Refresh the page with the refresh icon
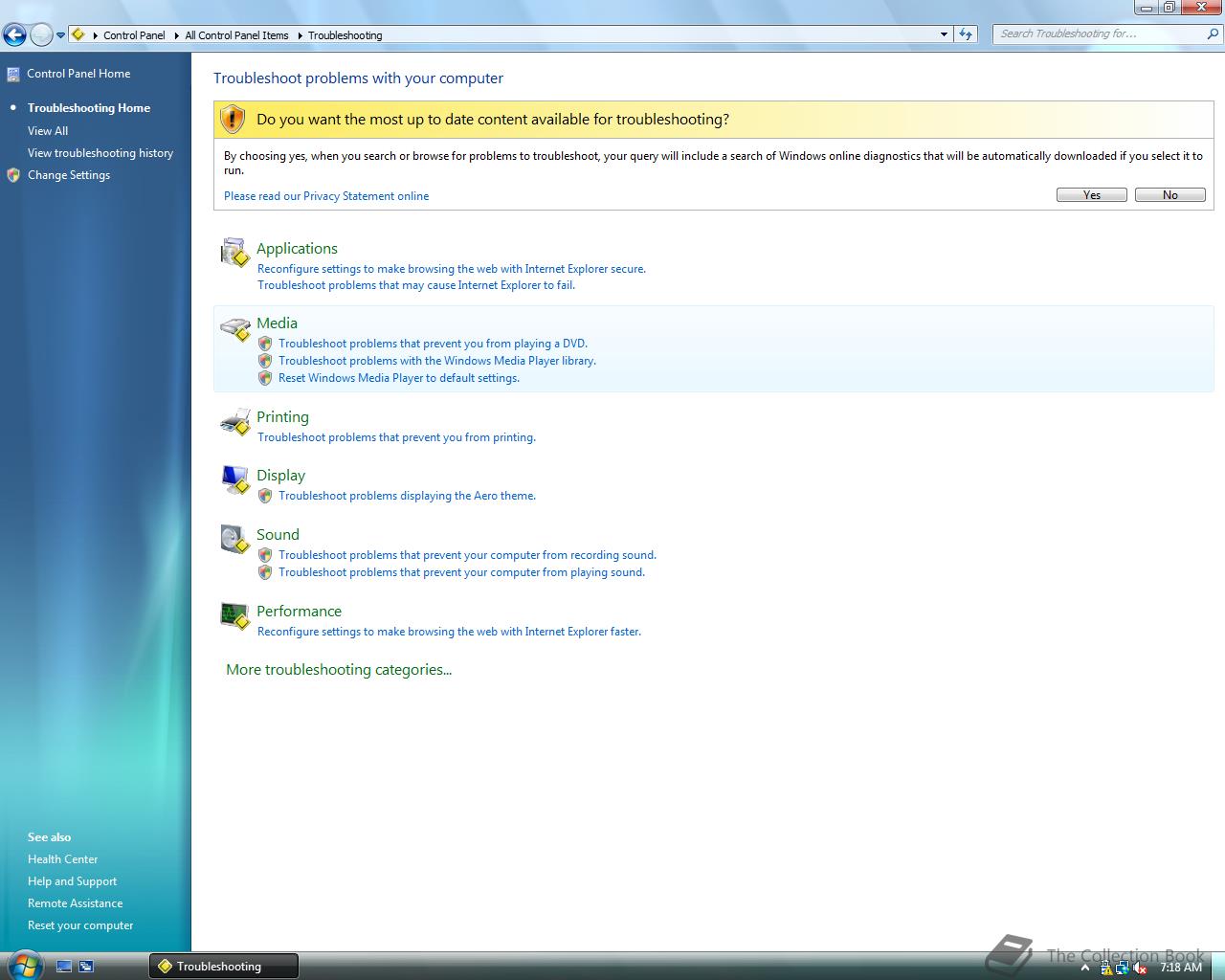Image resolution: width=1225 pixels, height=980 pixels. pyautogui.click(x=966, y=34)
